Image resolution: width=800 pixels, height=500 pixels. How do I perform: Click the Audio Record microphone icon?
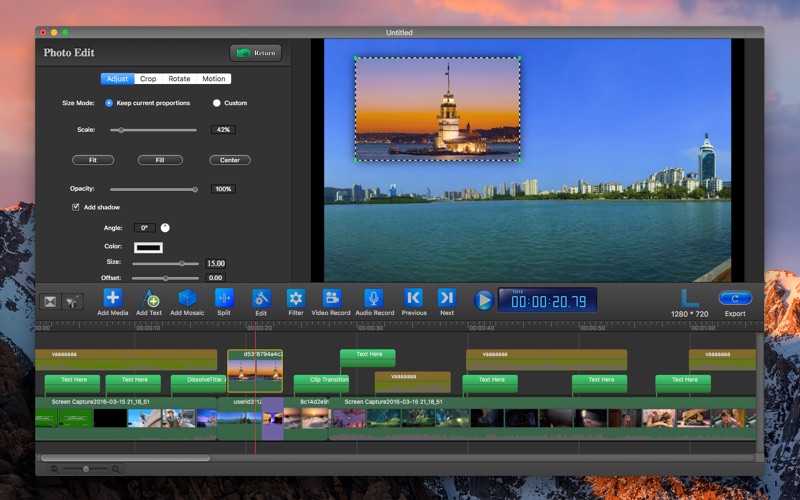coord(373,298)
